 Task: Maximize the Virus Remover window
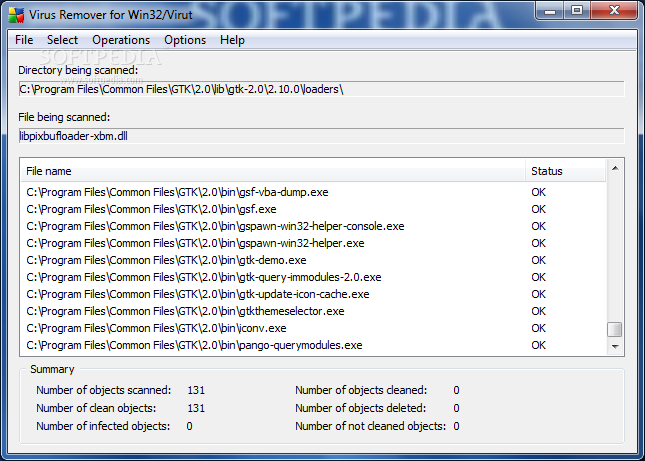click(577, 11)
